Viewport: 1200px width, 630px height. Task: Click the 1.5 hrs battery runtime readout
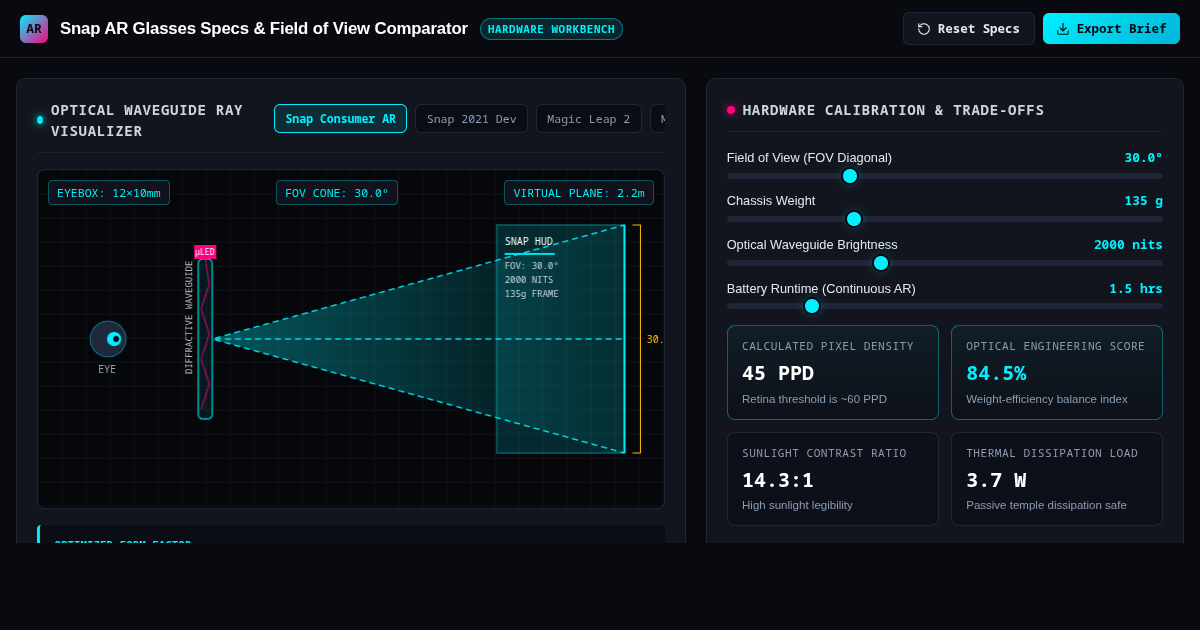[1135, 288]
